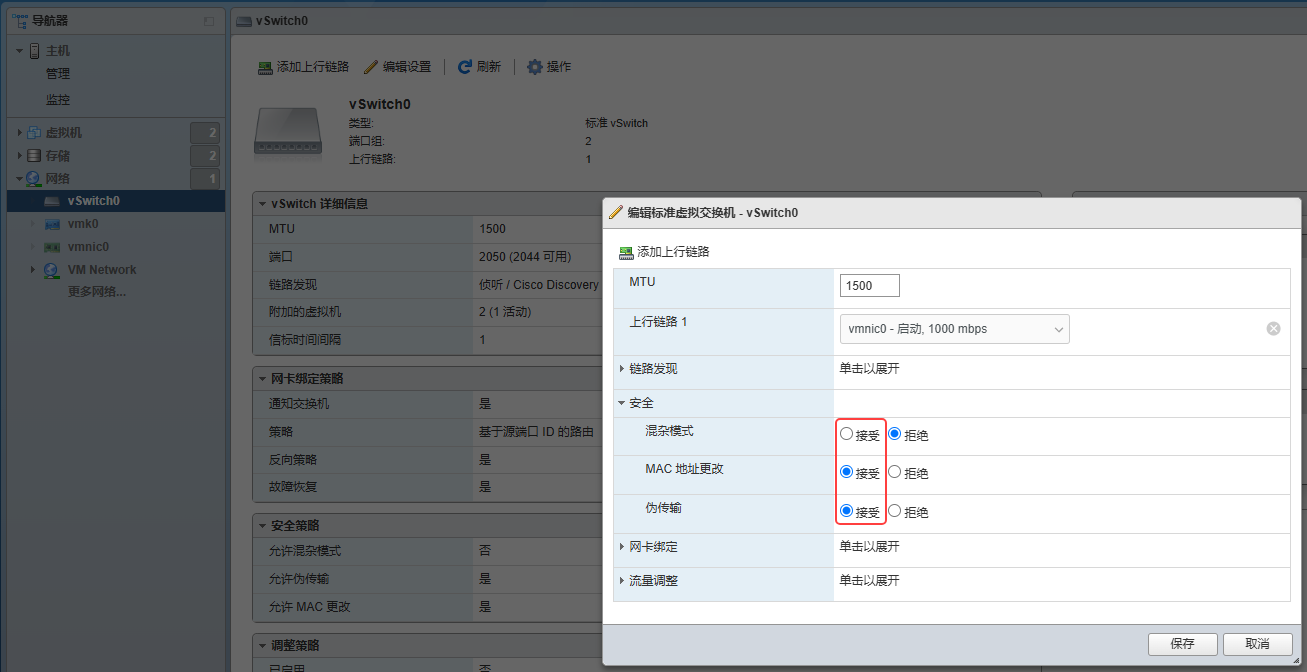Click the 取消 button
The width and height of the screenshot is (1307, 672).
click(1258, 644)
